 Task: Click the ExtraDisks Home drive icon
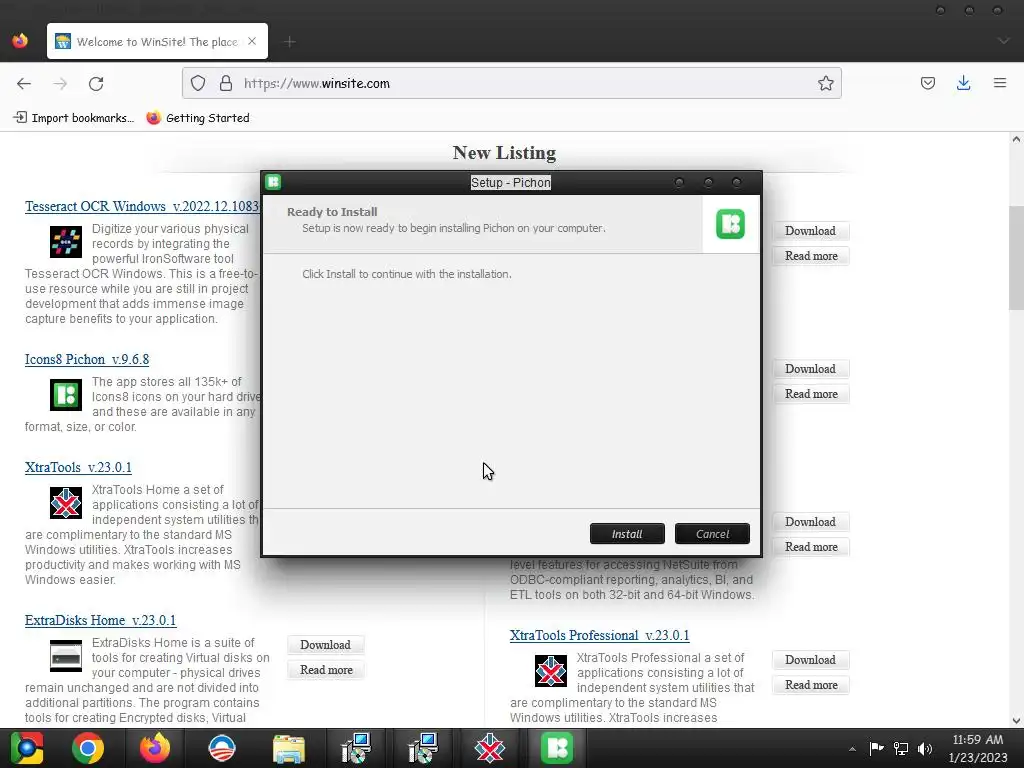point(66,656)
